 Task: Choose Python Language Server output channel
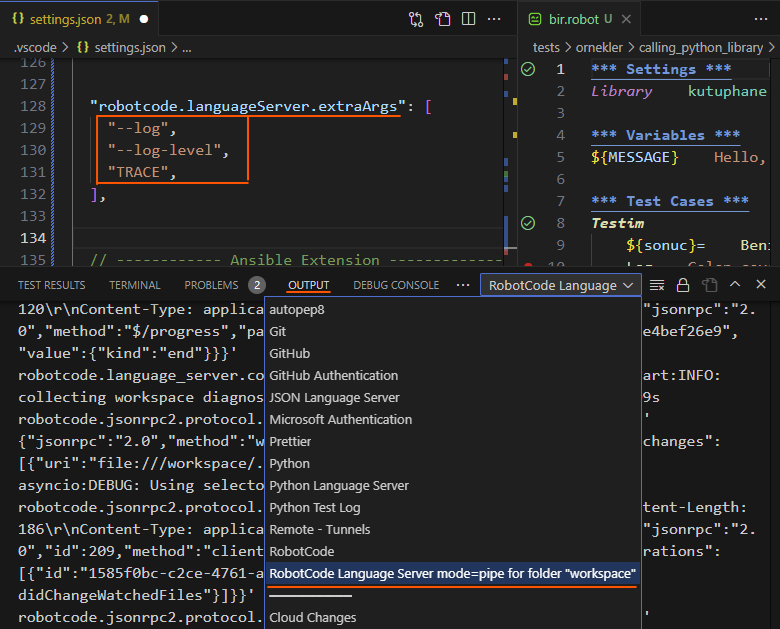tap(453, 485)
